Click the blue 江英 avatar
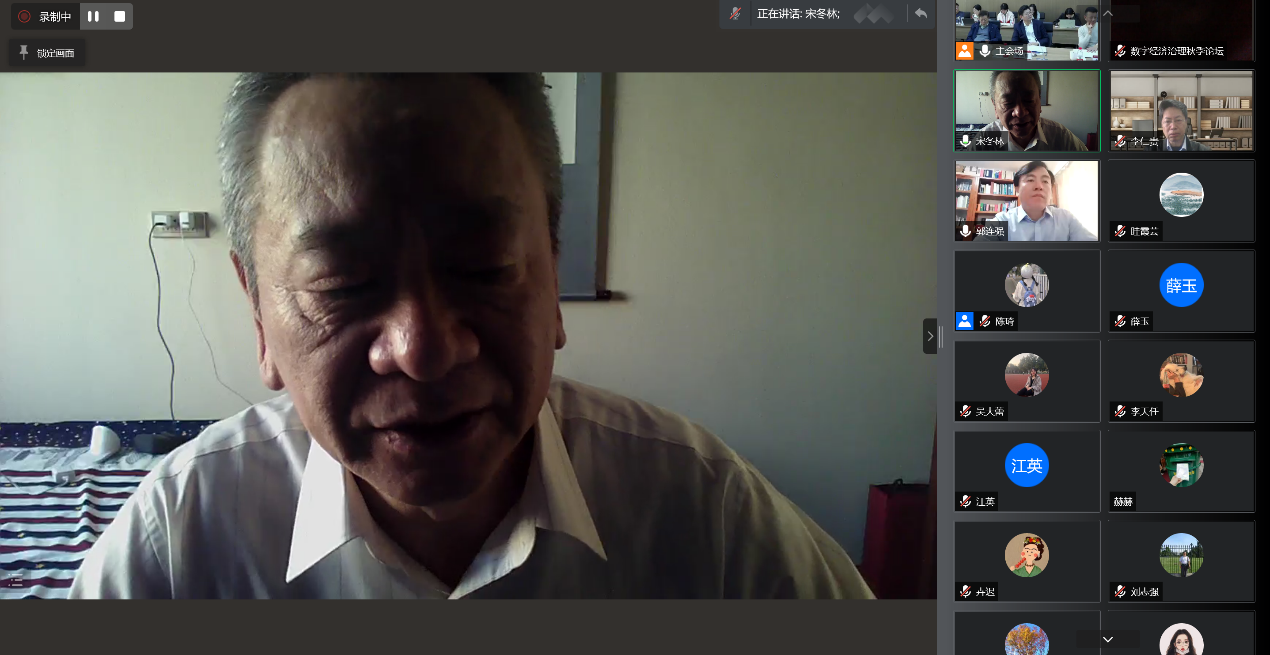The height and width of the screenshot is (655, 1270). pyautogui.click(x=1027, y=466)
